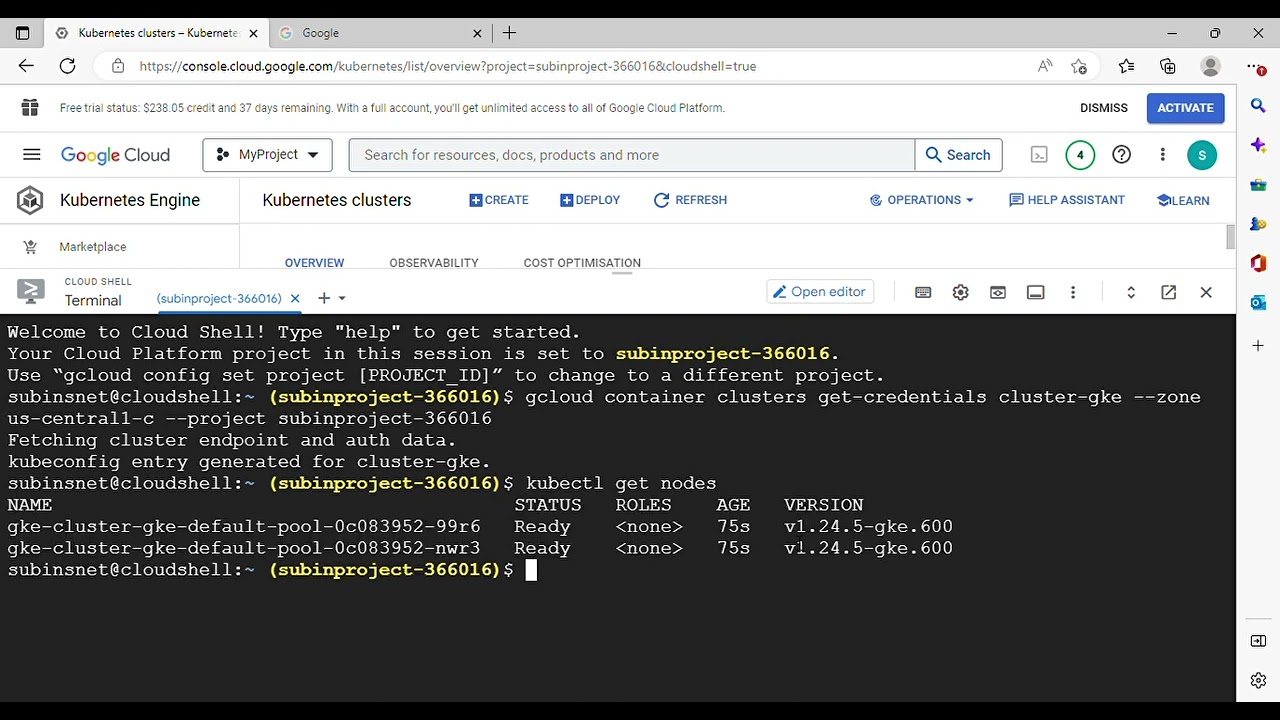Close the Google browser tab

(x=477, y=33)
